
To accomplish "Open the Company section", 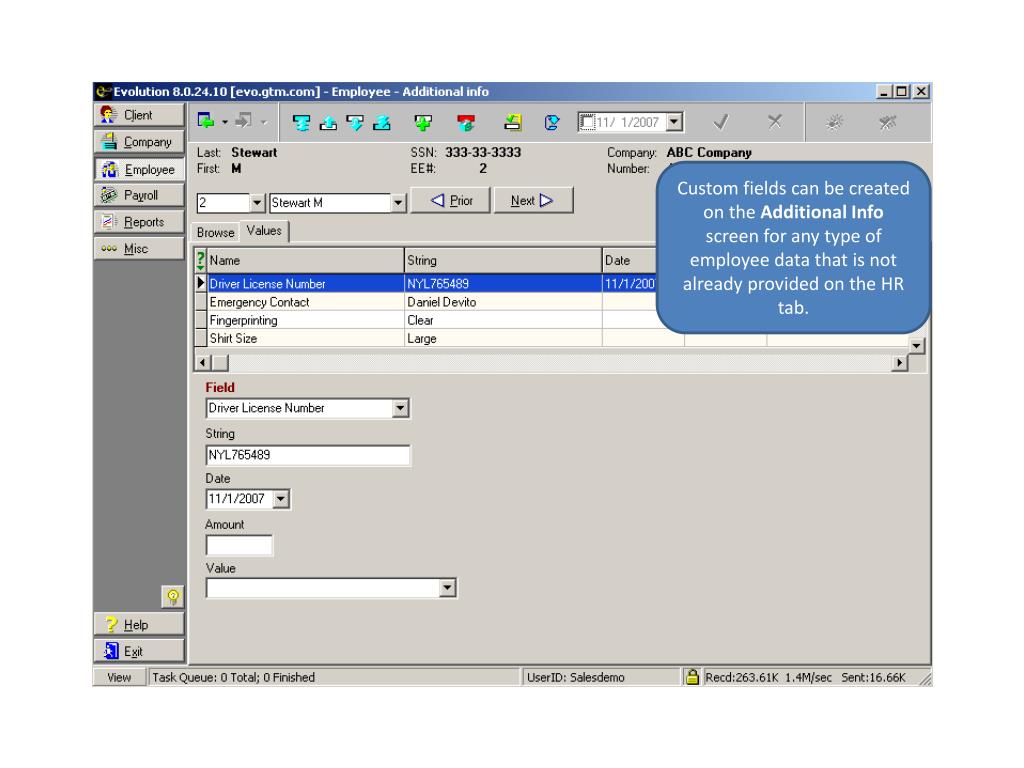I will tap(139, 142).
